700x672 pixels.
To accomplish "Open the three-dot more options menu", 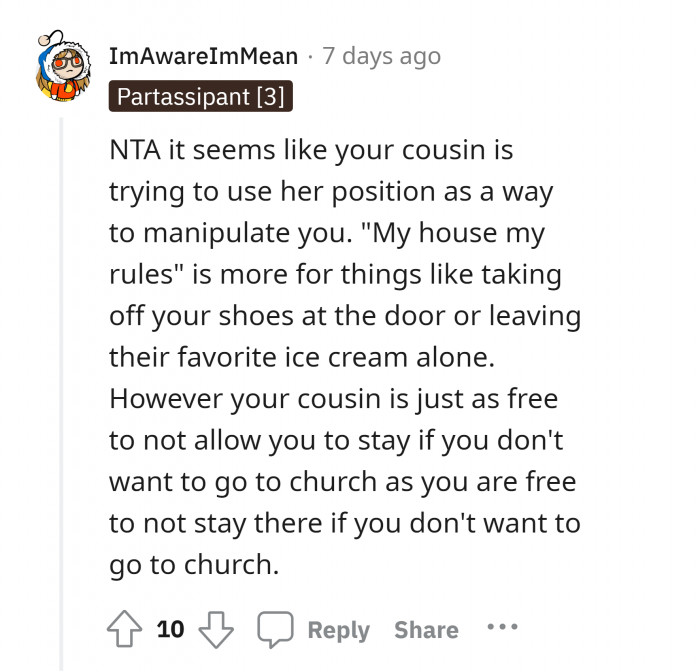I will coord(502,629).
